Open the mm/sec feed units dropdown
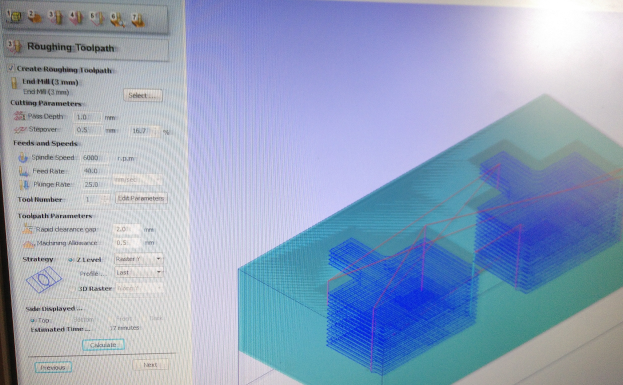Screen dimensions: 623x385 pos(137,180)
